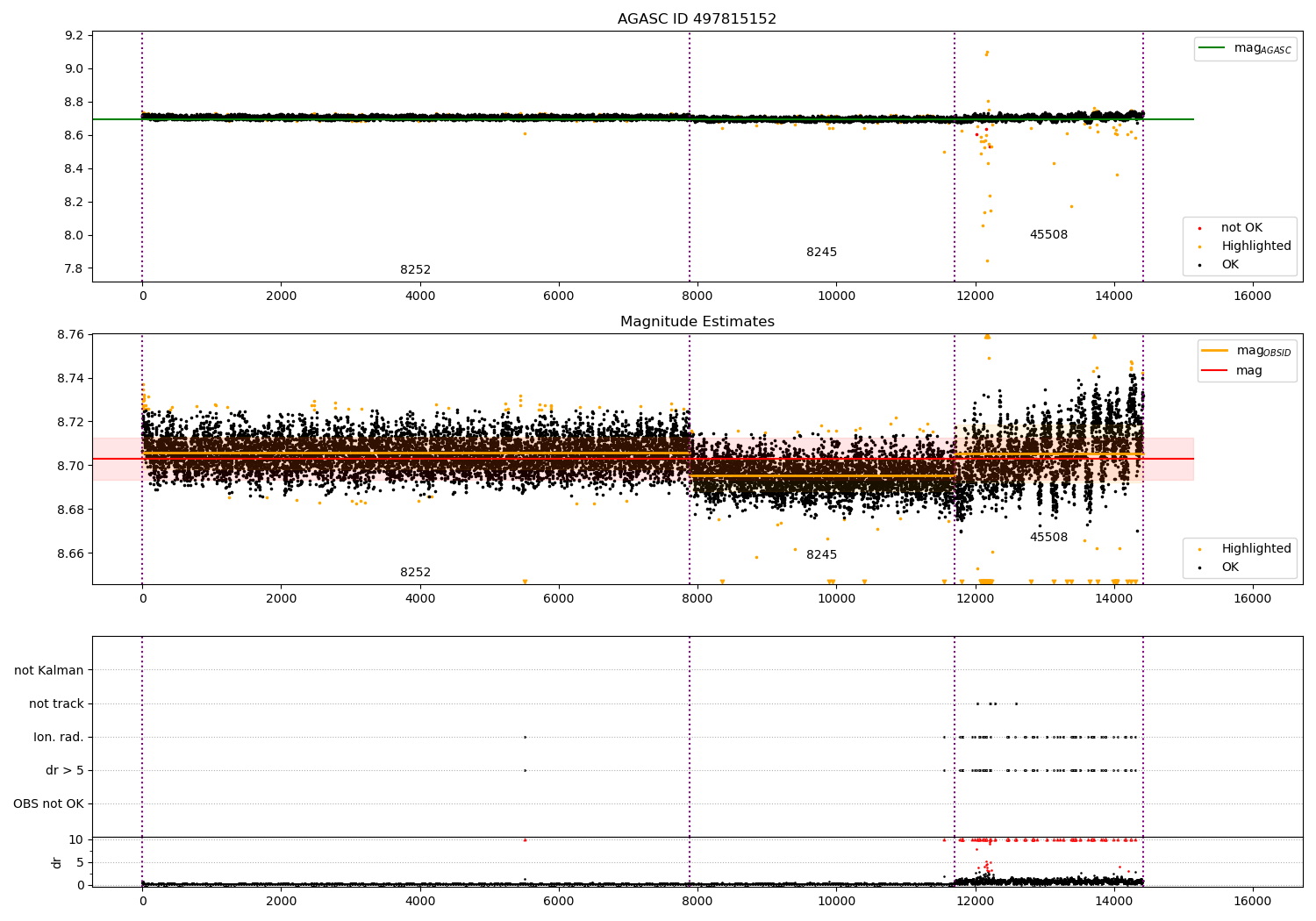Click obsid label 8252 in the top plot
The image size is (1316, 921).
415,270
